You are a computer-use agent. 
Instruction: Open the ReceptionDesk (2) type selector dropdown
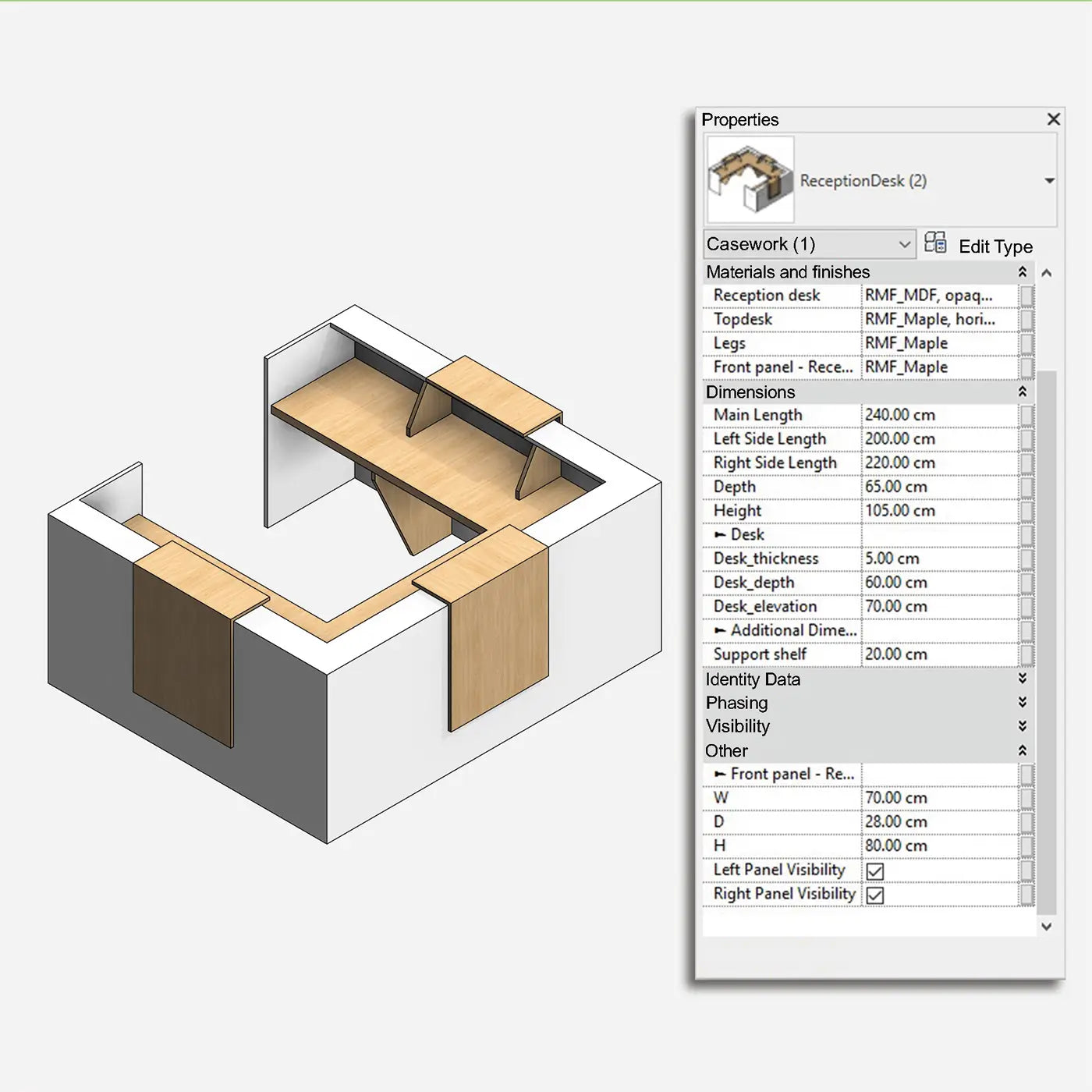[x=1049, y=180]
